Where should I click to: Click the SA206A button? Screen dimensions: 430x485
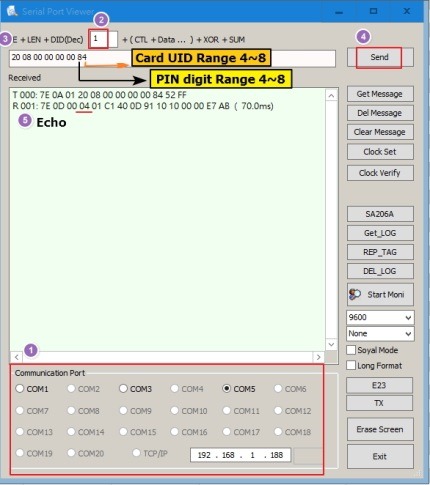[x=380, y=214]
